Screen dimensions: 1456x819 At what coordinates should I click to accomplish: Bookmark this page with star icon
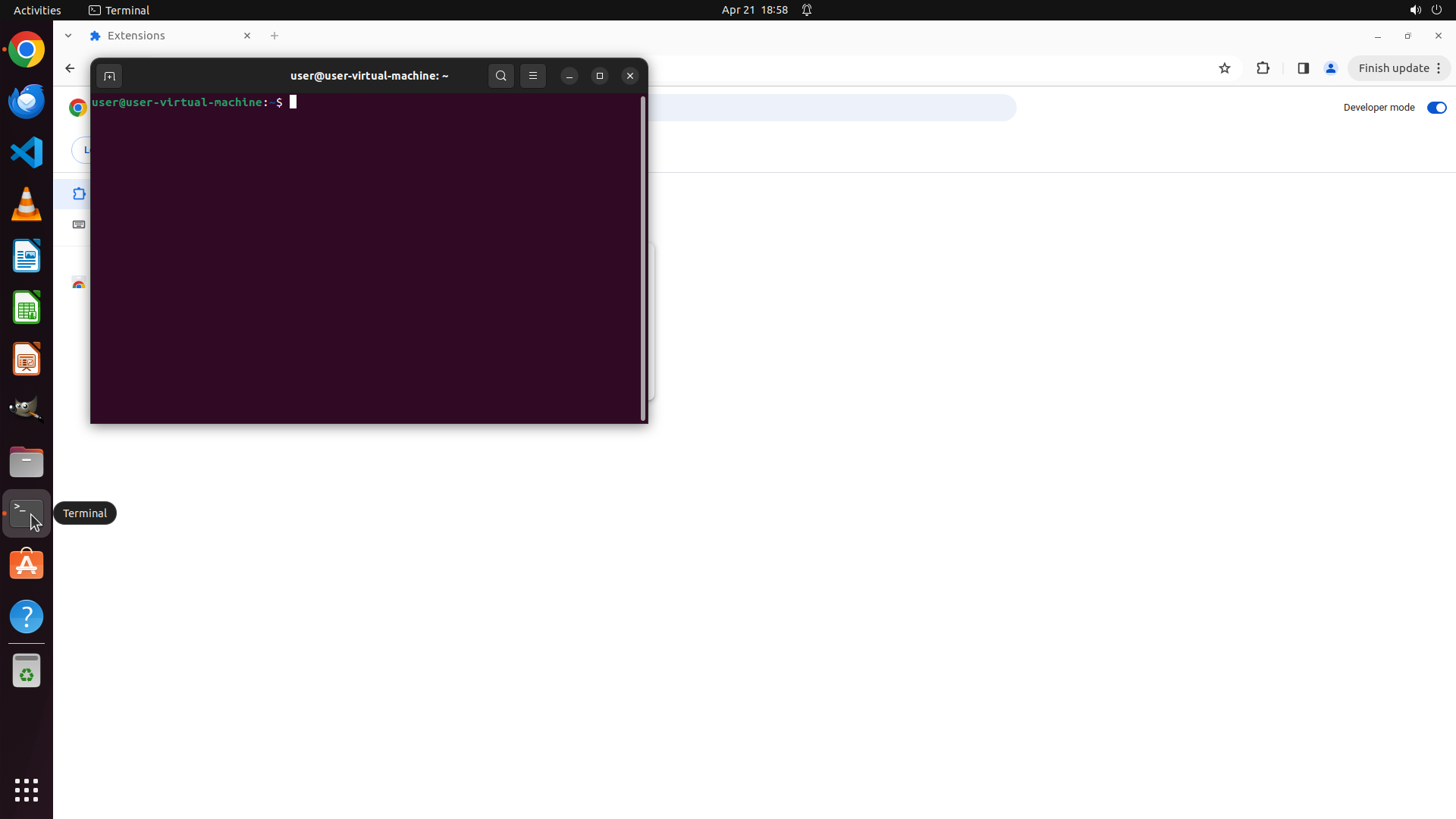[x=1225, y=68]
